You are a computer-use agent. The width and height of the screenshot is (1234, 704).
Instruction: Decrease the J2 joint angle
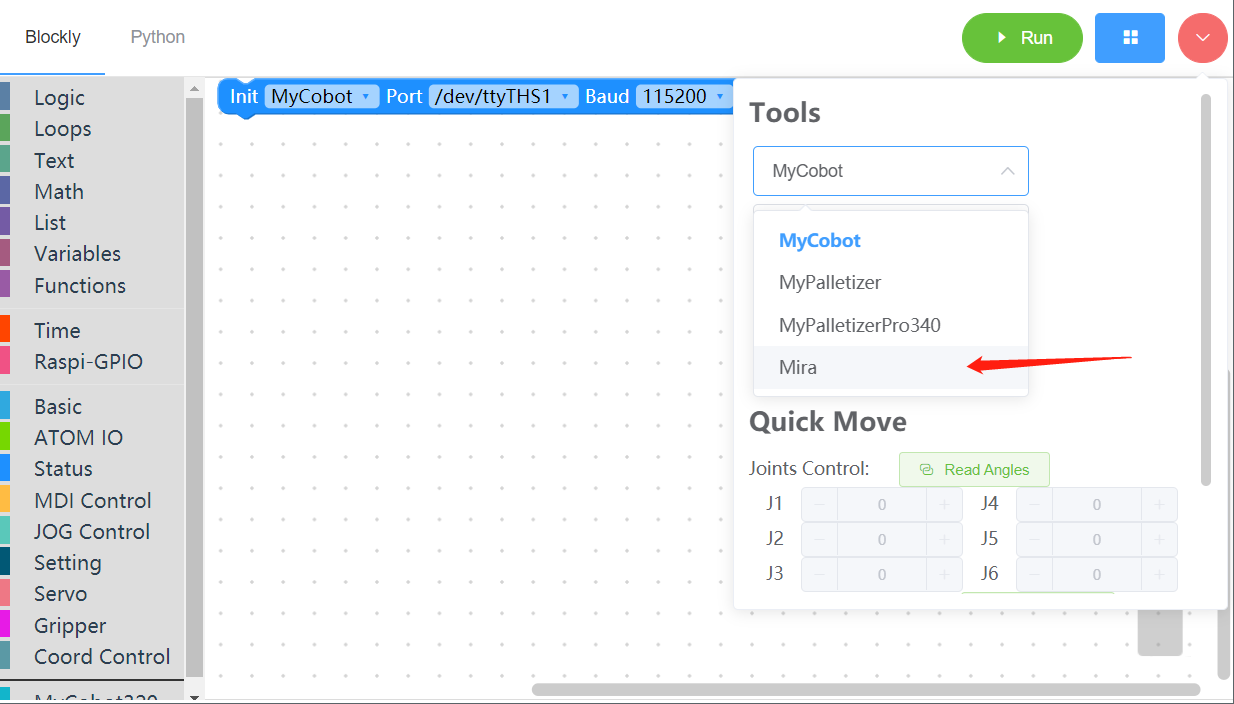[x=819, y=539]
